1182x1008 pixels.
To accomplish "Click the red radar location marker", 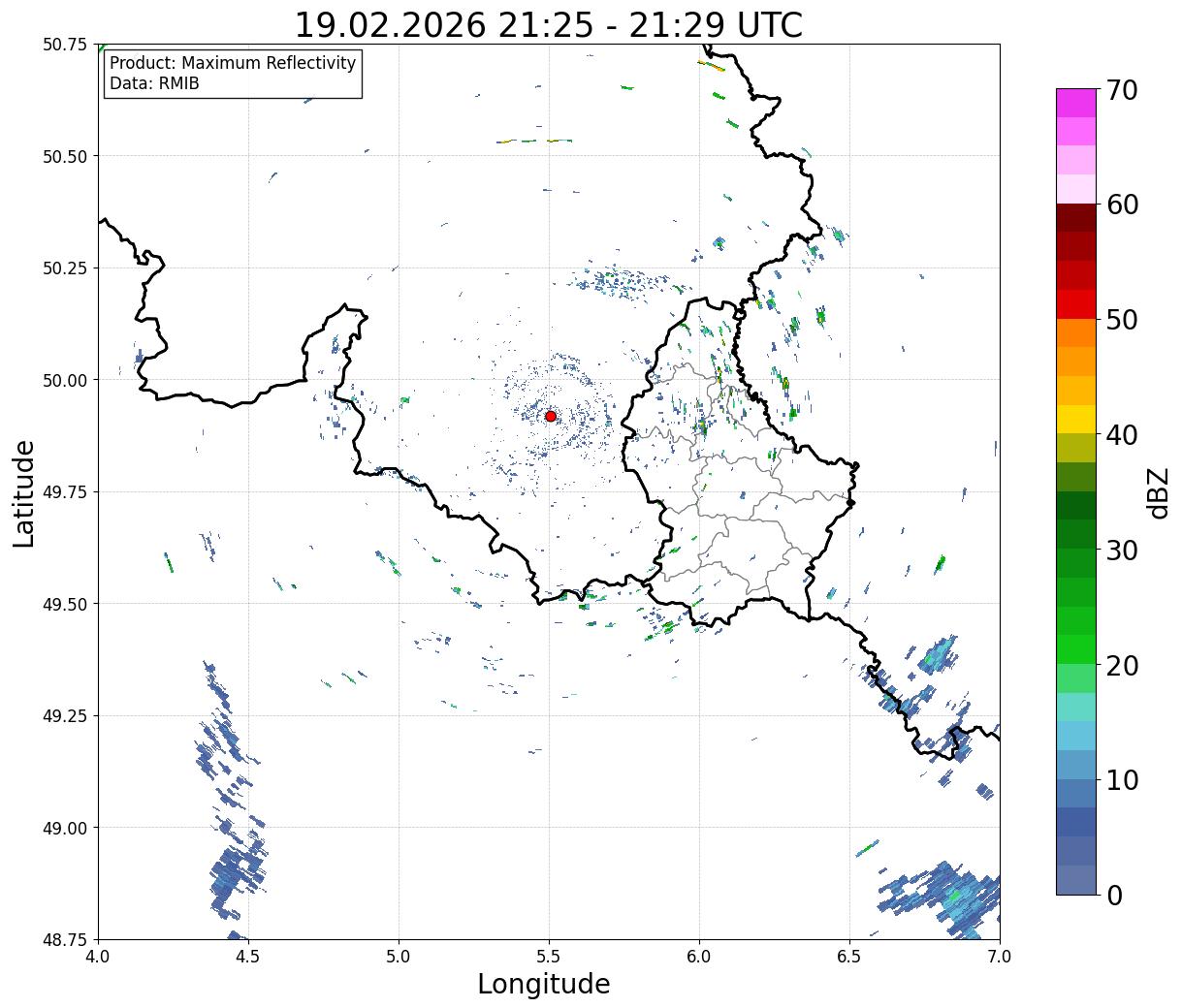I will [x=551, y=416].
